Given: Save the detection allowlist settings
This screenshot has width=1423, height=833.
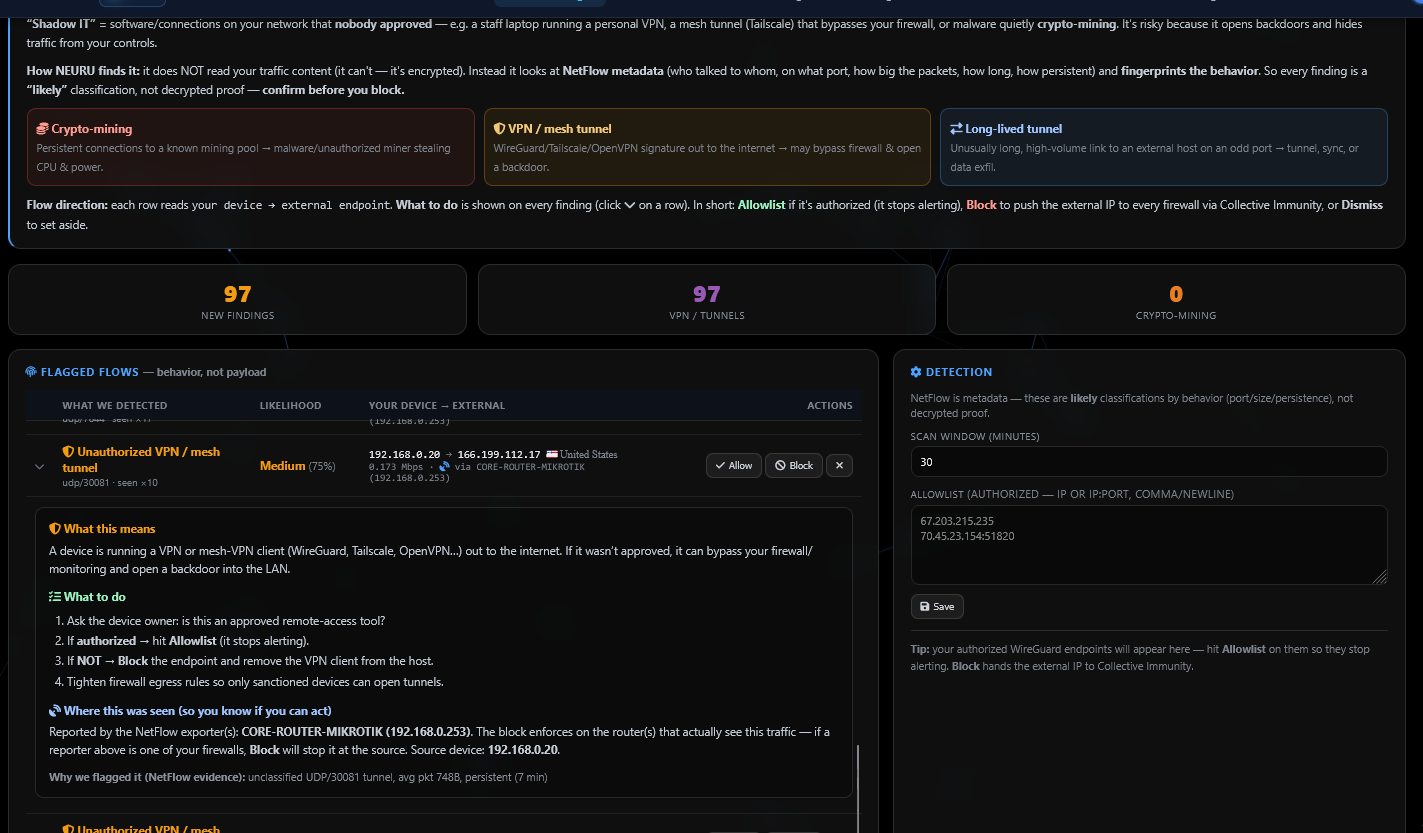Looking at the screenshot, I should point(937,606).
